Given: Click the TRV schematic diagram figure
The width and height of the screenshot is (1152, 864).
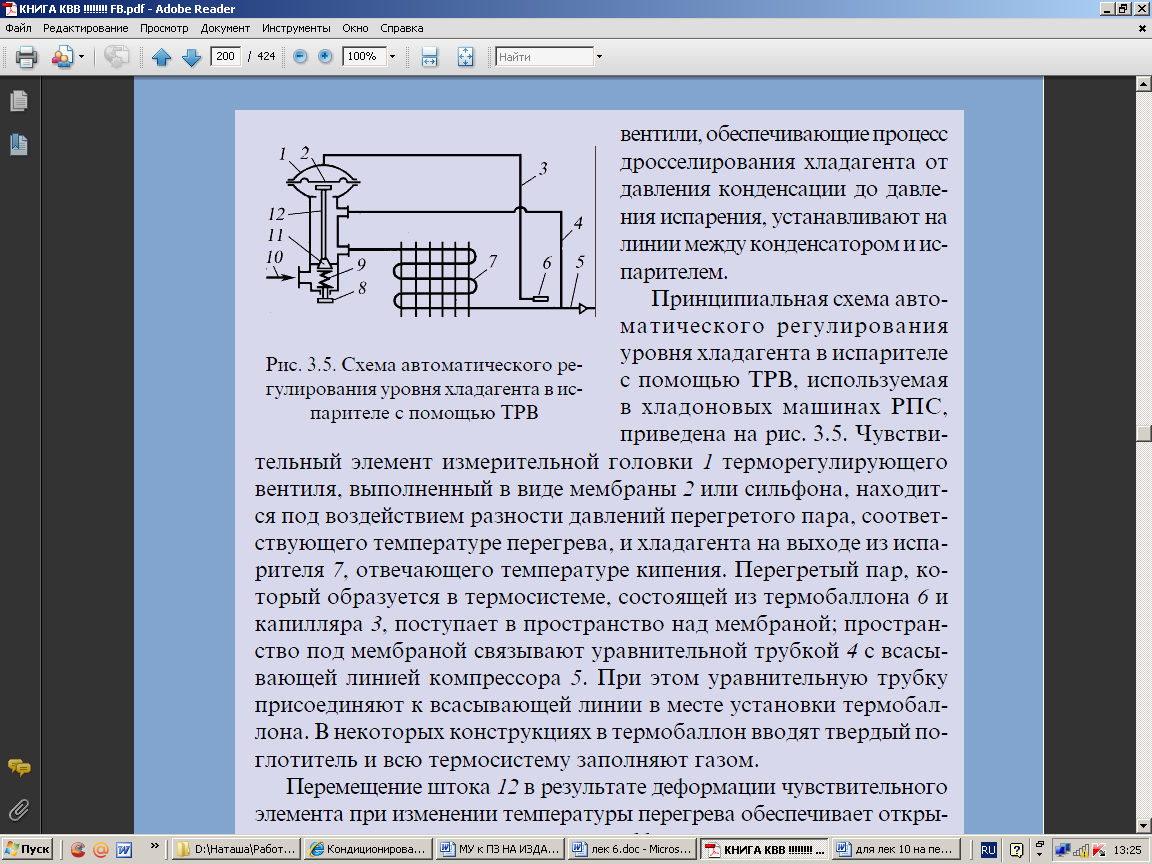Looking at the screenshot, I should [x=431, y=231].
